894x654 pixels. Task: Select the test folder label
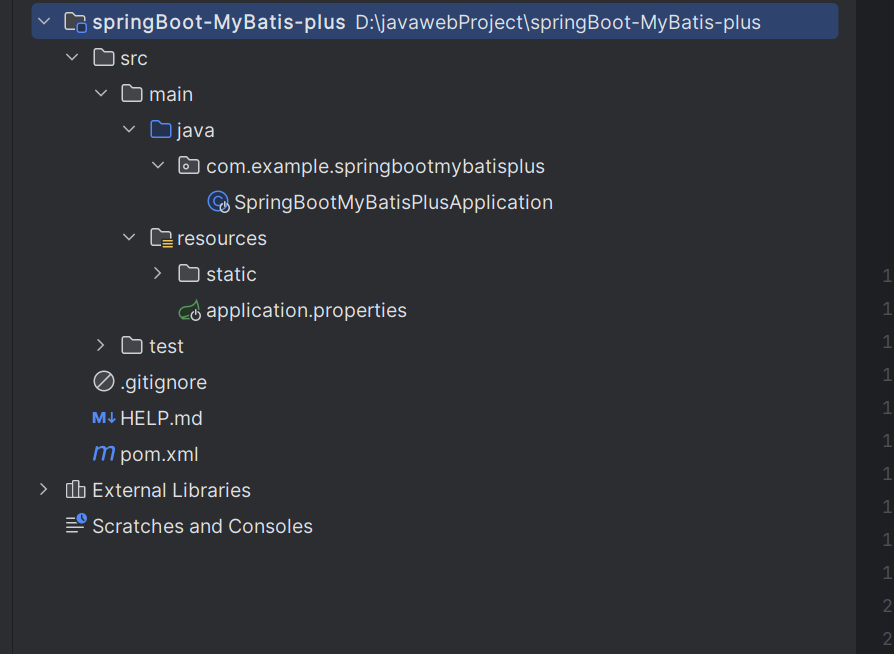166,346
